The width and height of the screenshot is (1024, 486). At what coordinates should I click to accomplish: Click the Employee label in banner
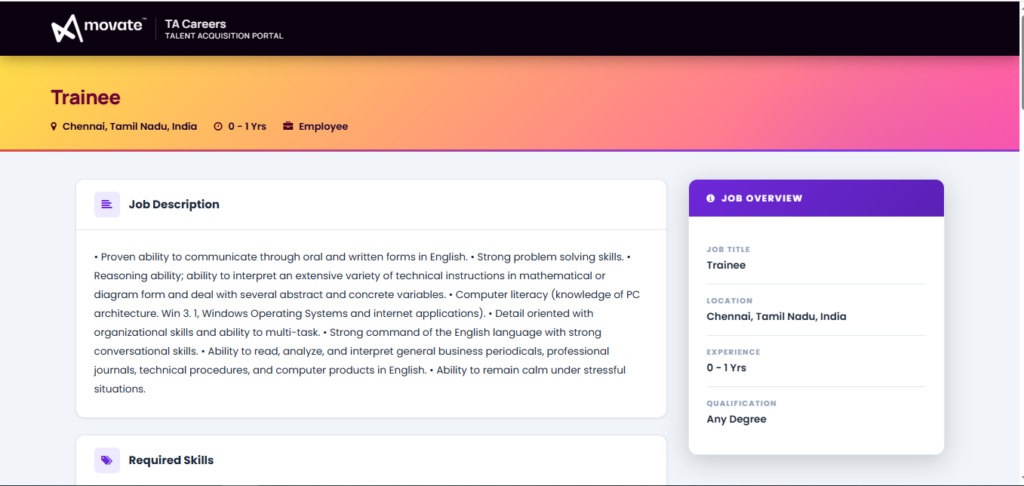click(x=323, y=127)
